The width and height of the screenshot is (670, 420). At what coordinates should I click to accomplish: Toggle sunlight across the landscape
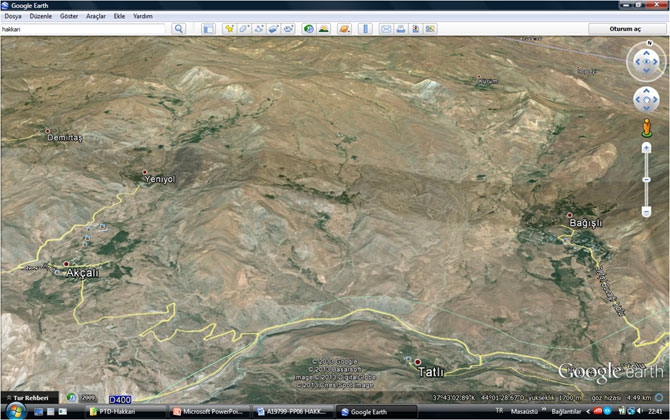click(x=323, y=29)
